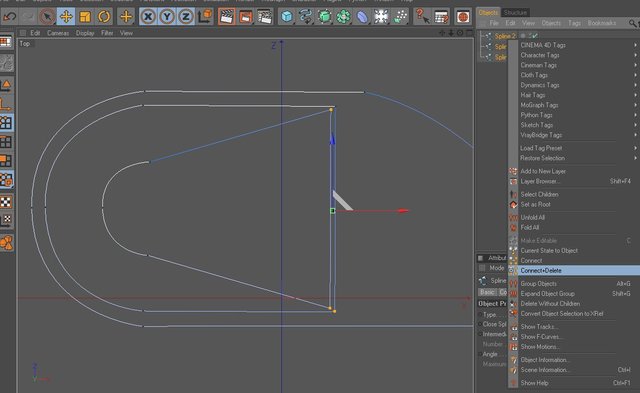Open the viewport Cameras menu
This screenshot has width=640, height=393.
[x=58, y=33]
